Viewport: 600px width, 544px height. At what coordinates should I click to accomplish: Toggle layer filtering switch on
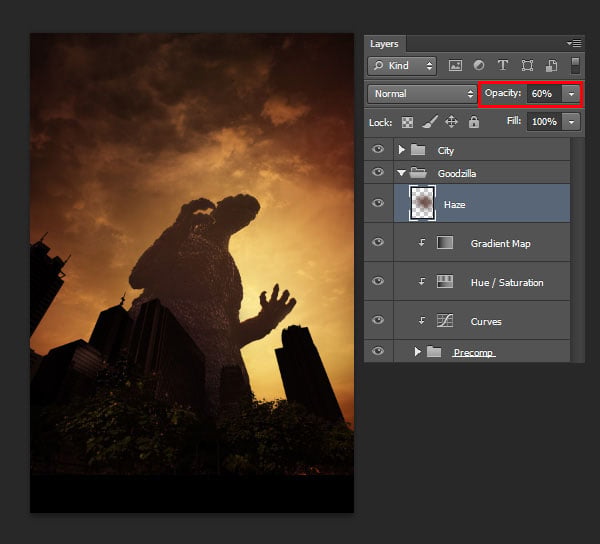pos(575,66)
